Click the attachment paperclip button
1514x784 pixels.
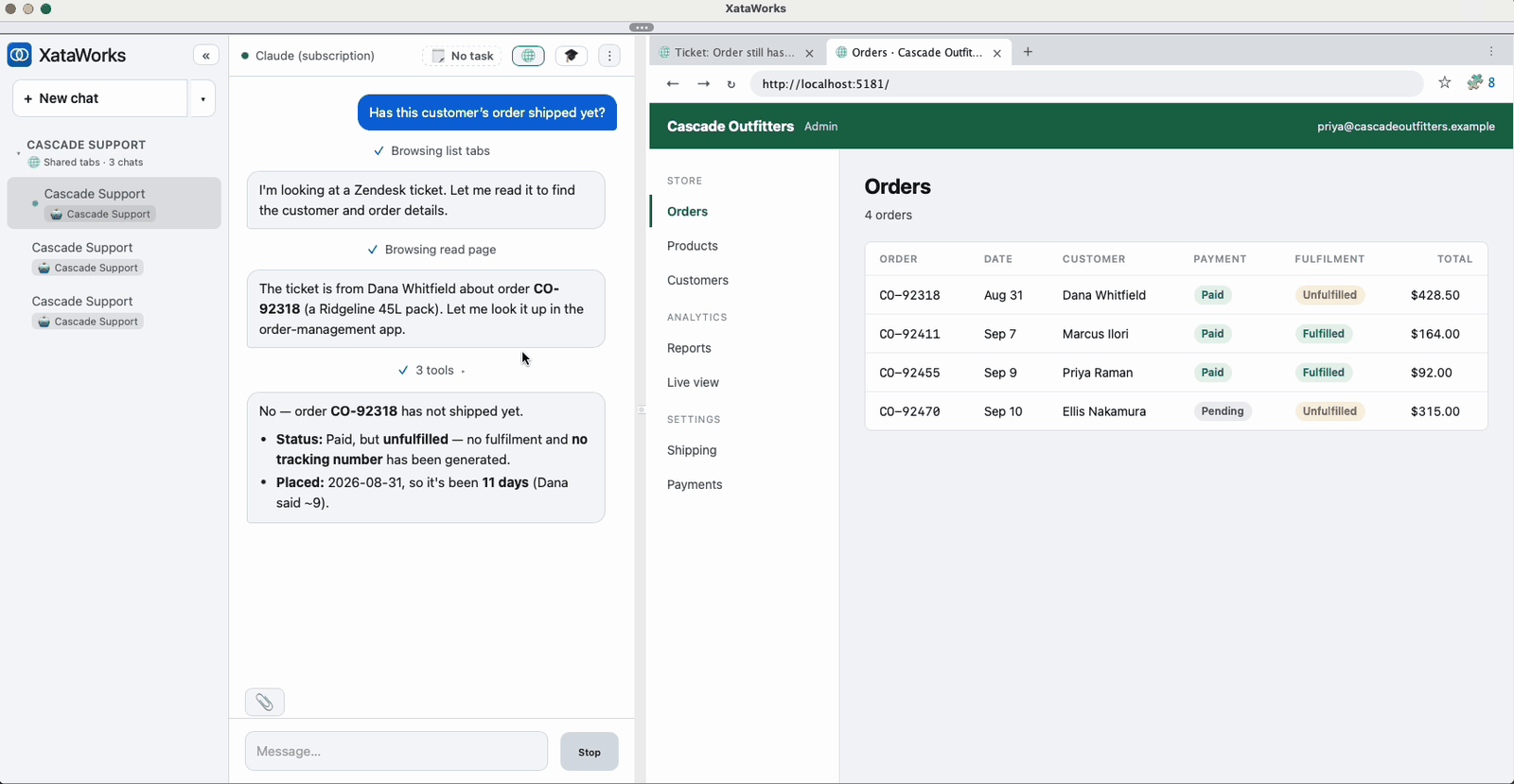[x=265, y=702]
